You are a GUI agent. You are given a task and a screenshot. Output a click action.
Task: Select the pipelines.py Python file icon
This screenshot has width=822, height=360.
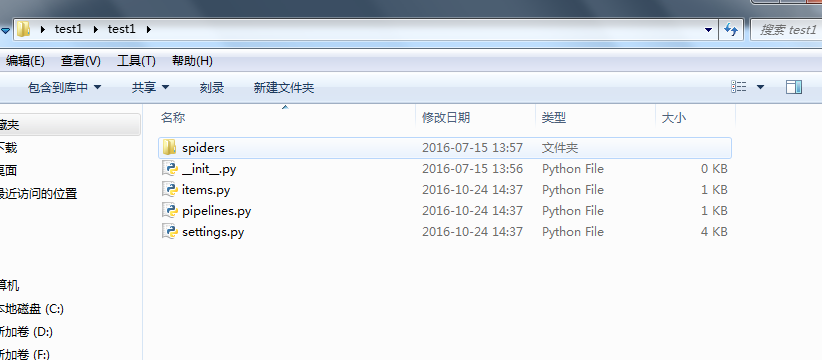[x=169, y=211]
